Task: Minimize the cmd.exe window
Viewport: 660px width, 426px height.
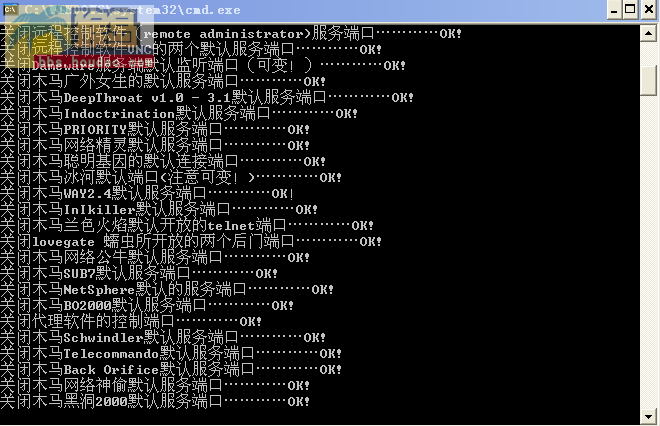Action: point(614,9)
